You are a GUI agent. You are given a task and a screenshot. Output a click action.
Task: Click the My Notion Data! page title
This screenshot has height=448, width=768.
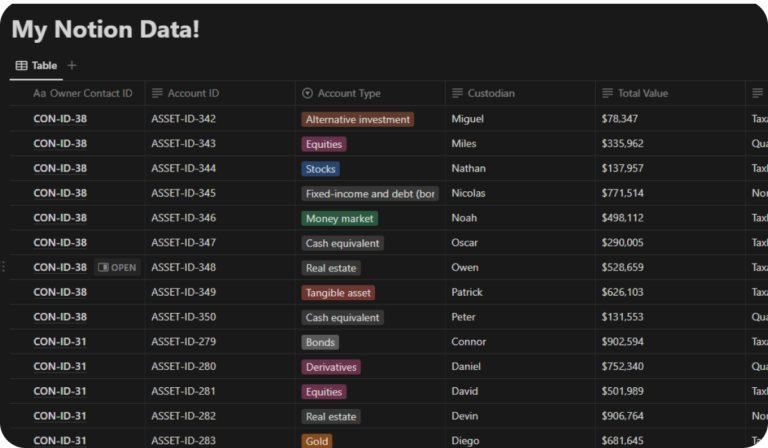(x=105, y=30)
